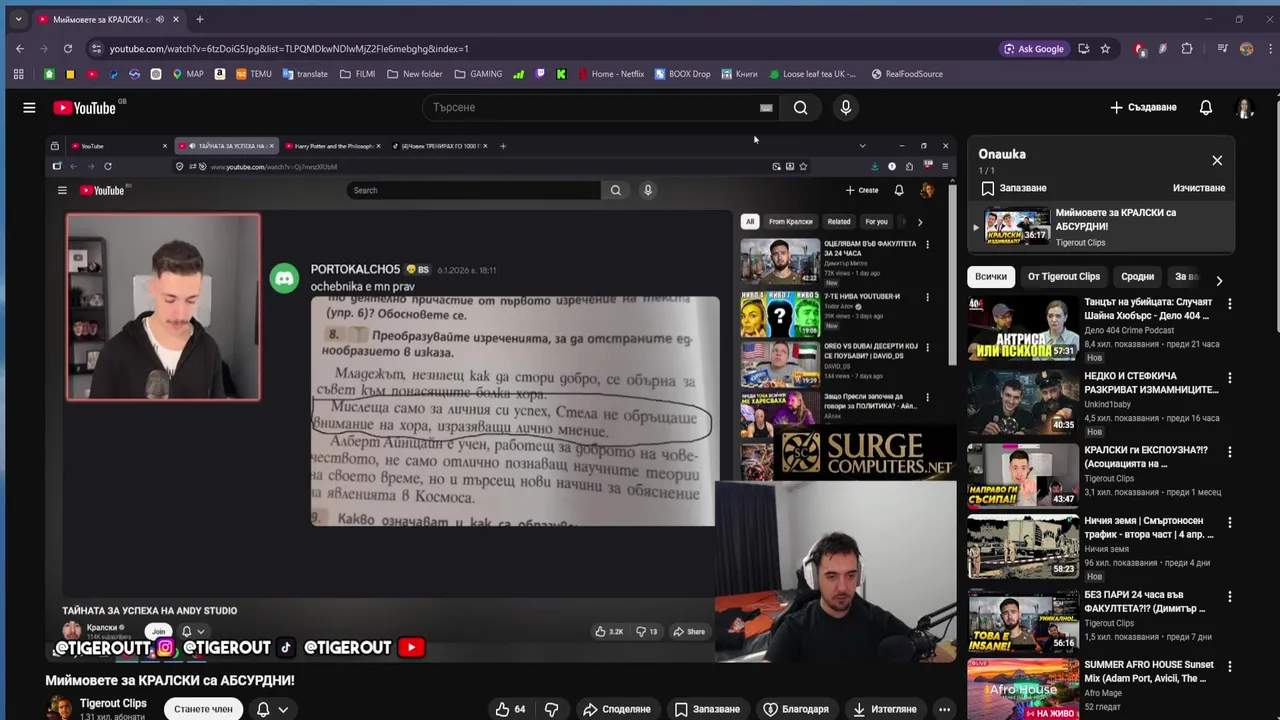Open the on-screen keyboard in search box

point(766,108)
